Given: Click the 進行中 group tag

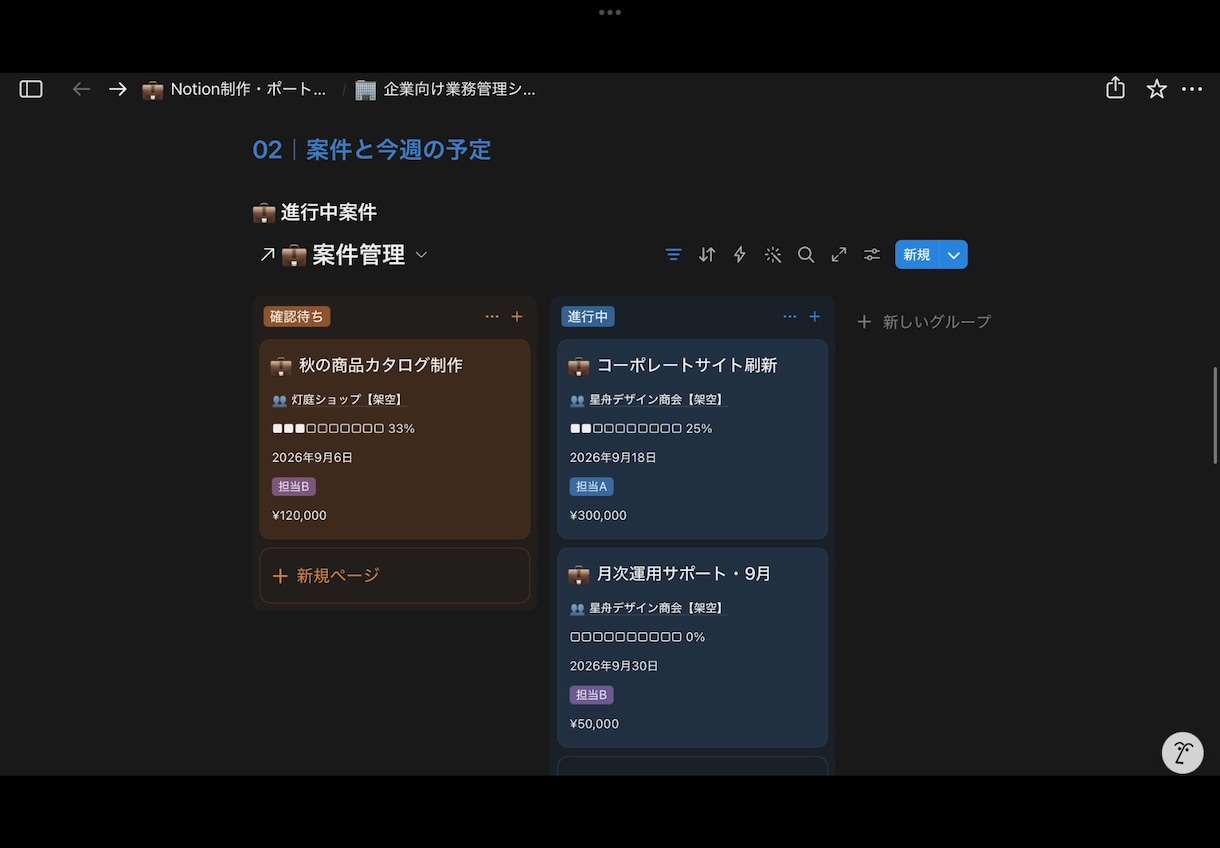Looking at the screenshot, I should tap(588, 316).
